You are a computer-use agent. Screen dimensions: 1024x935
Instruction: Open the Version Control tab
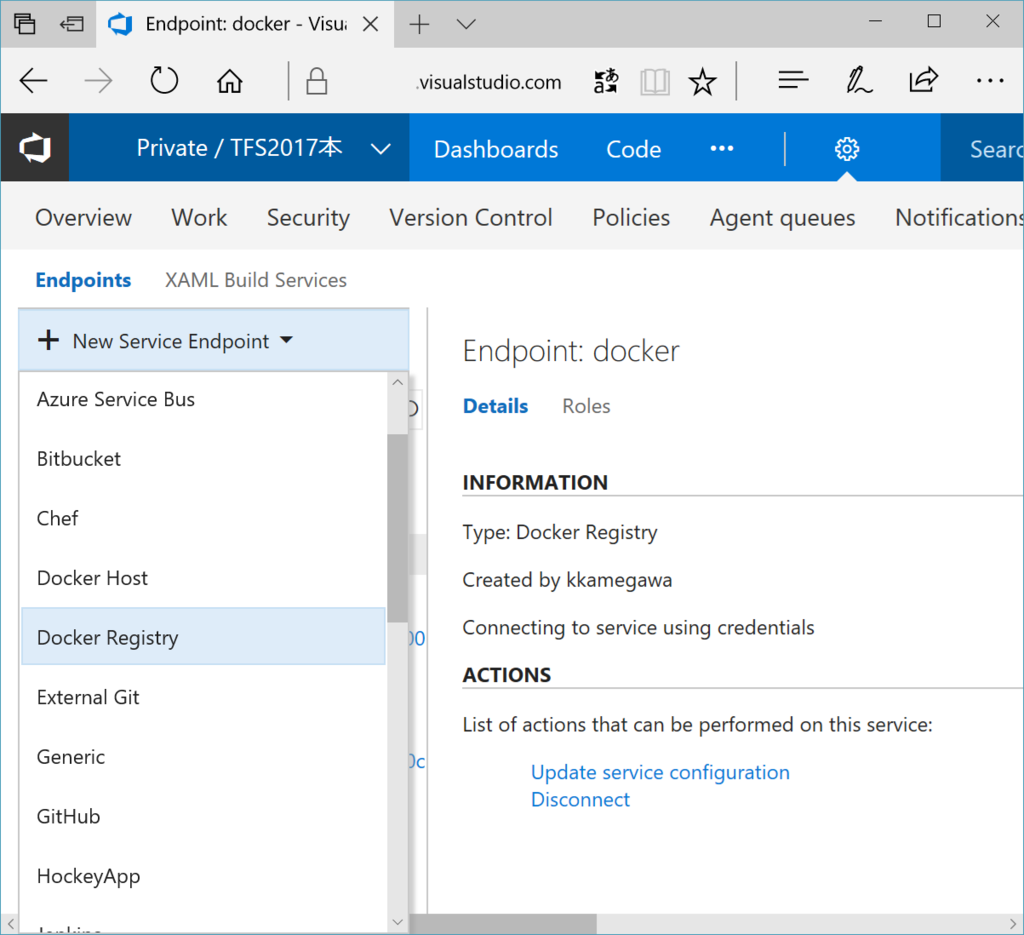(x=471, y=217)
